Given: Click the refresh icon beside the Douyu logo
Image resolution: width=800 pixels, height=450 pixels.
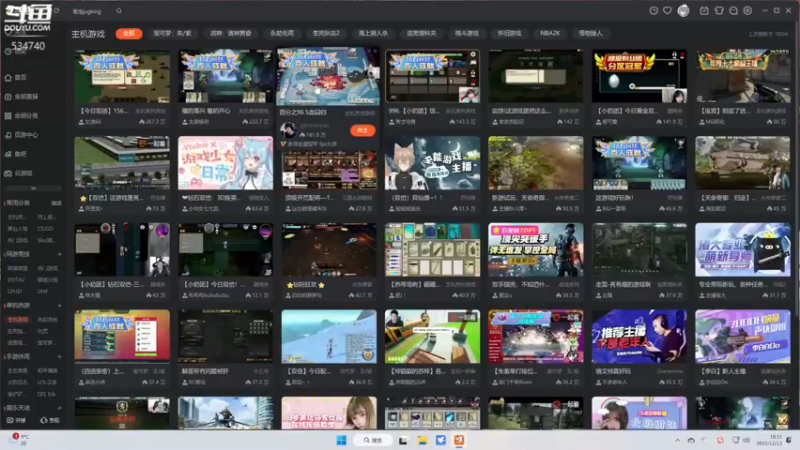Looking at the screenshot, I should 57,10.
